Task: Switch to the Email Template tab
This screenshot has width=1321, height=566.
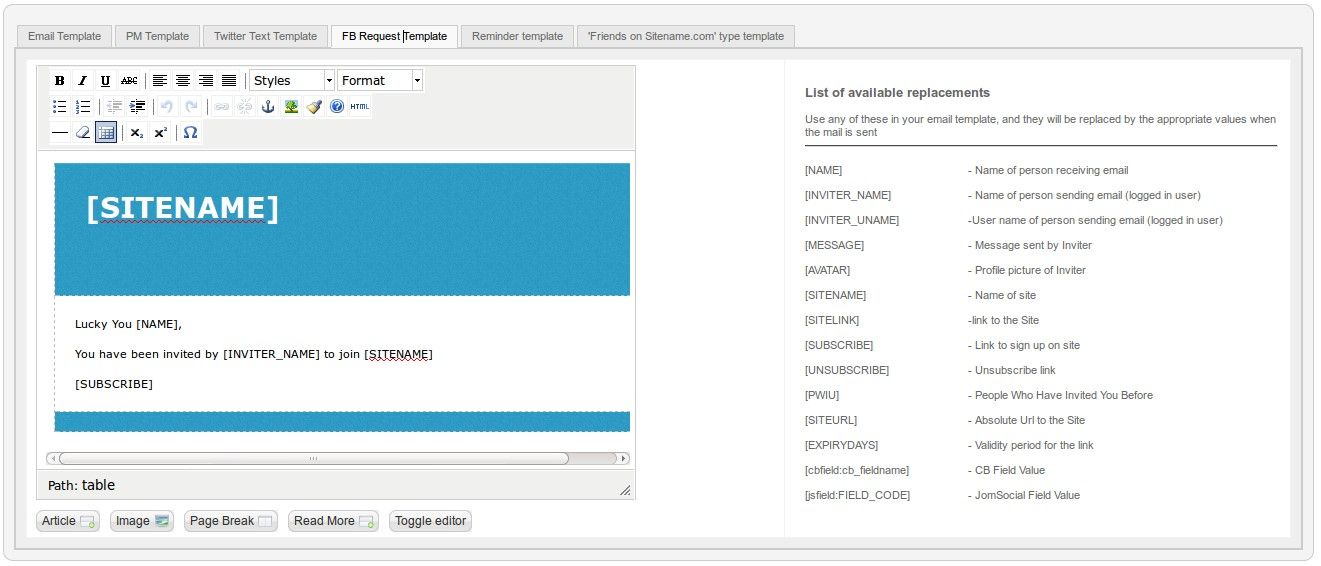Action: (64, 36)
